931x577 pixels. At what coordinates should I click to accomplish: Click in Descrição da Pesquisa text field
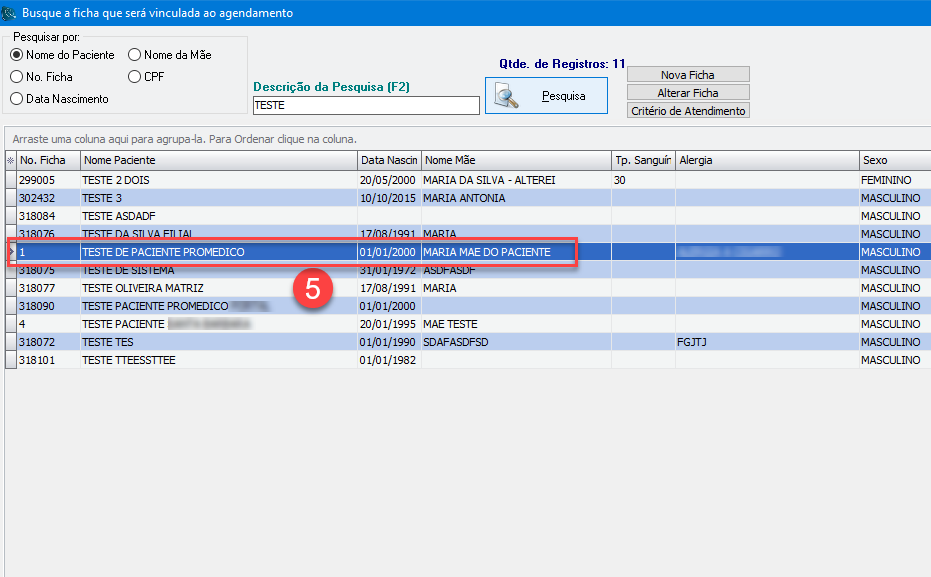pos(366,105)
